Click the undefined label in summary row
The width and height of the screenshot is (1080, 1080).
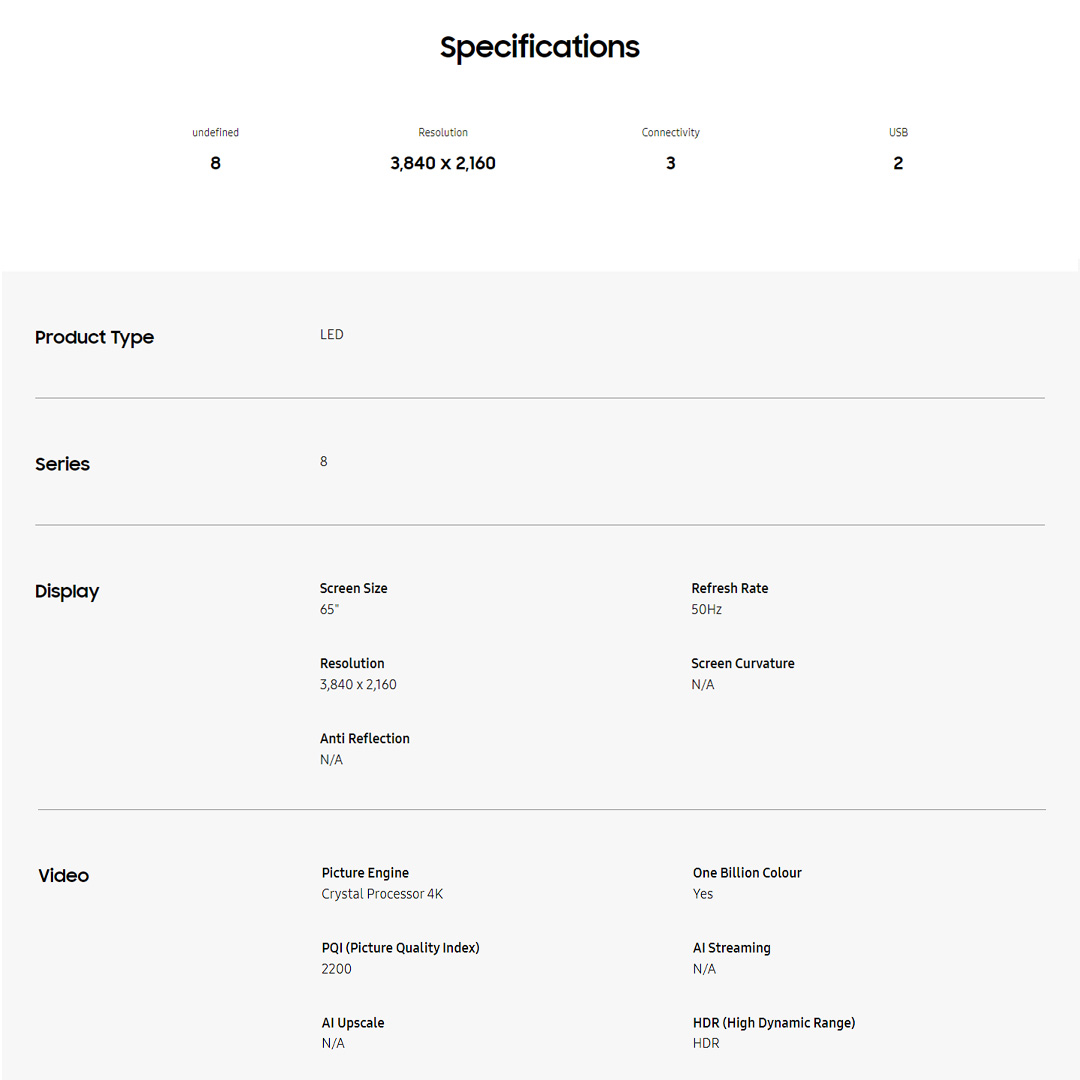coord(215,132)
